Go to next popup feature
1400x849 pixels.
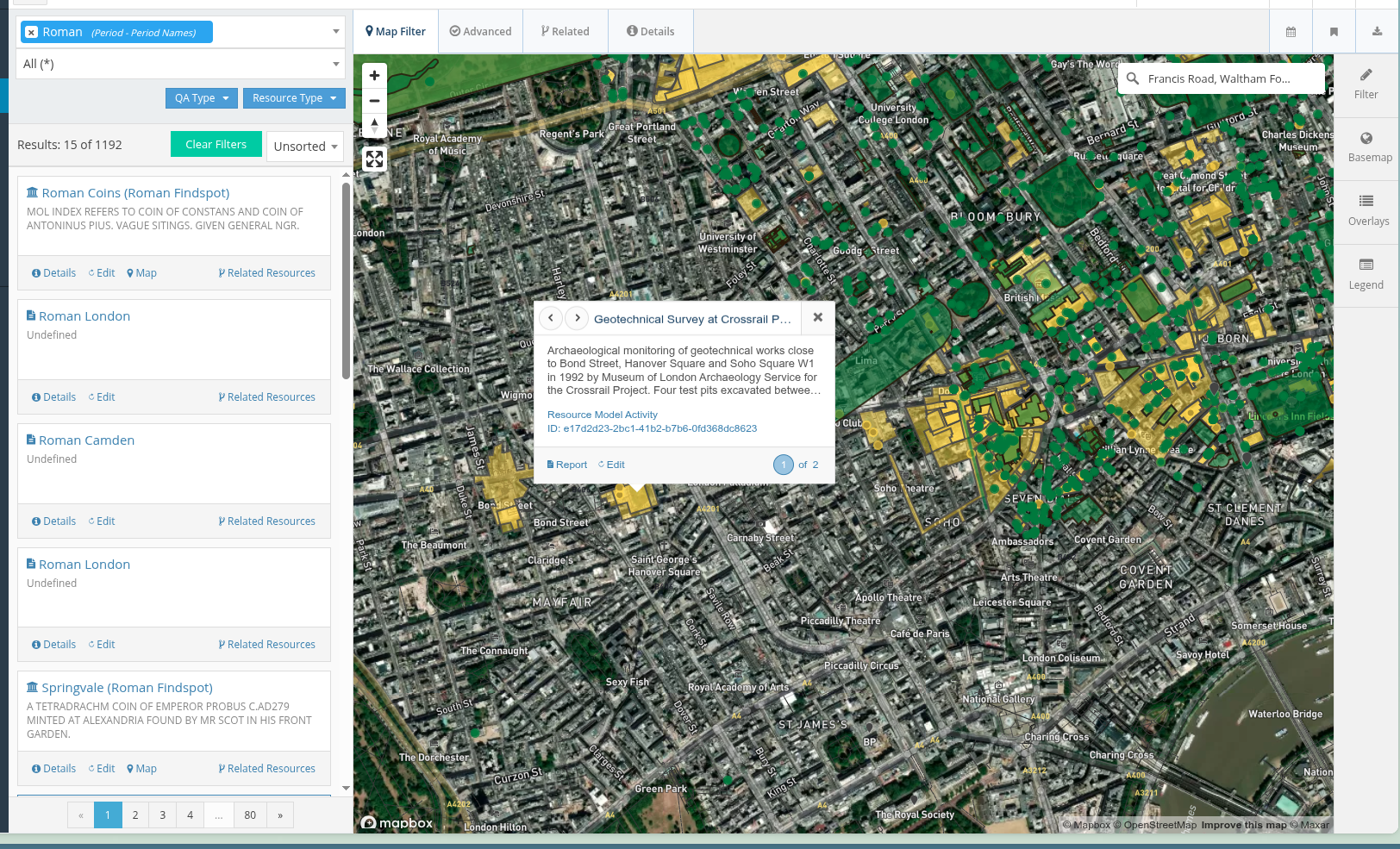click(x=578, y=318)
